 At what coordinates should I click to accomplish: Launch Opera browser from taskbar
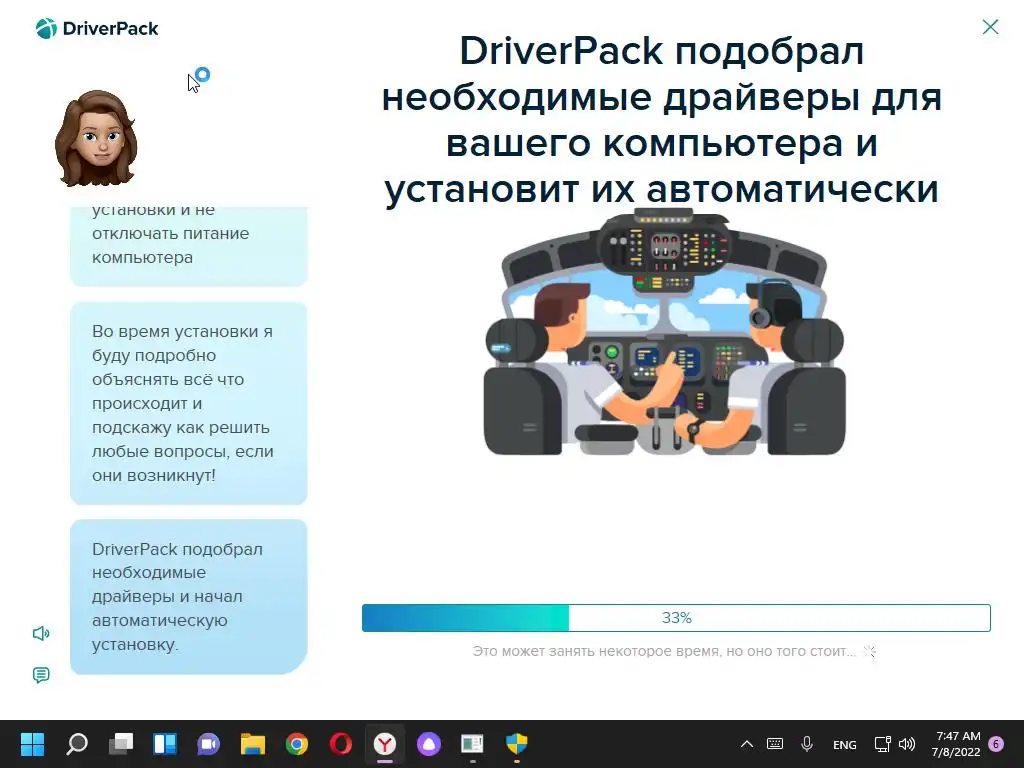[341, 744]
